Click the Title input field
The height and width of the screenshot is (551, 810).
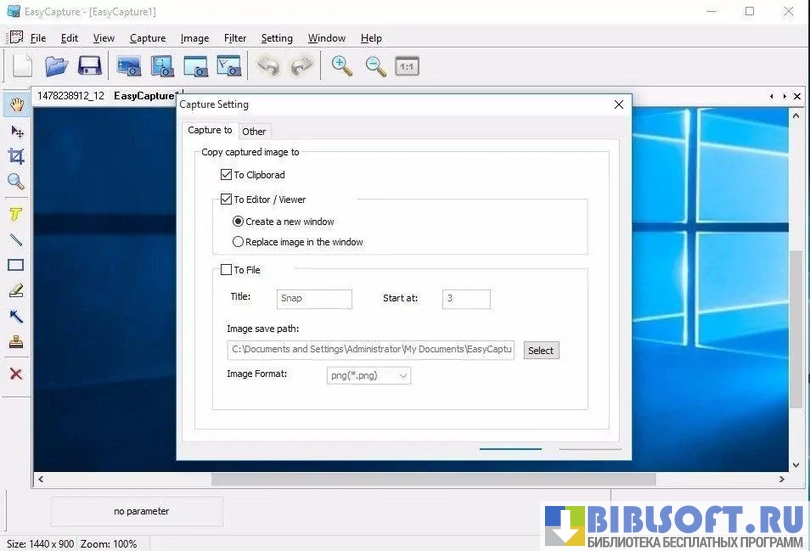tap(314, 299)
